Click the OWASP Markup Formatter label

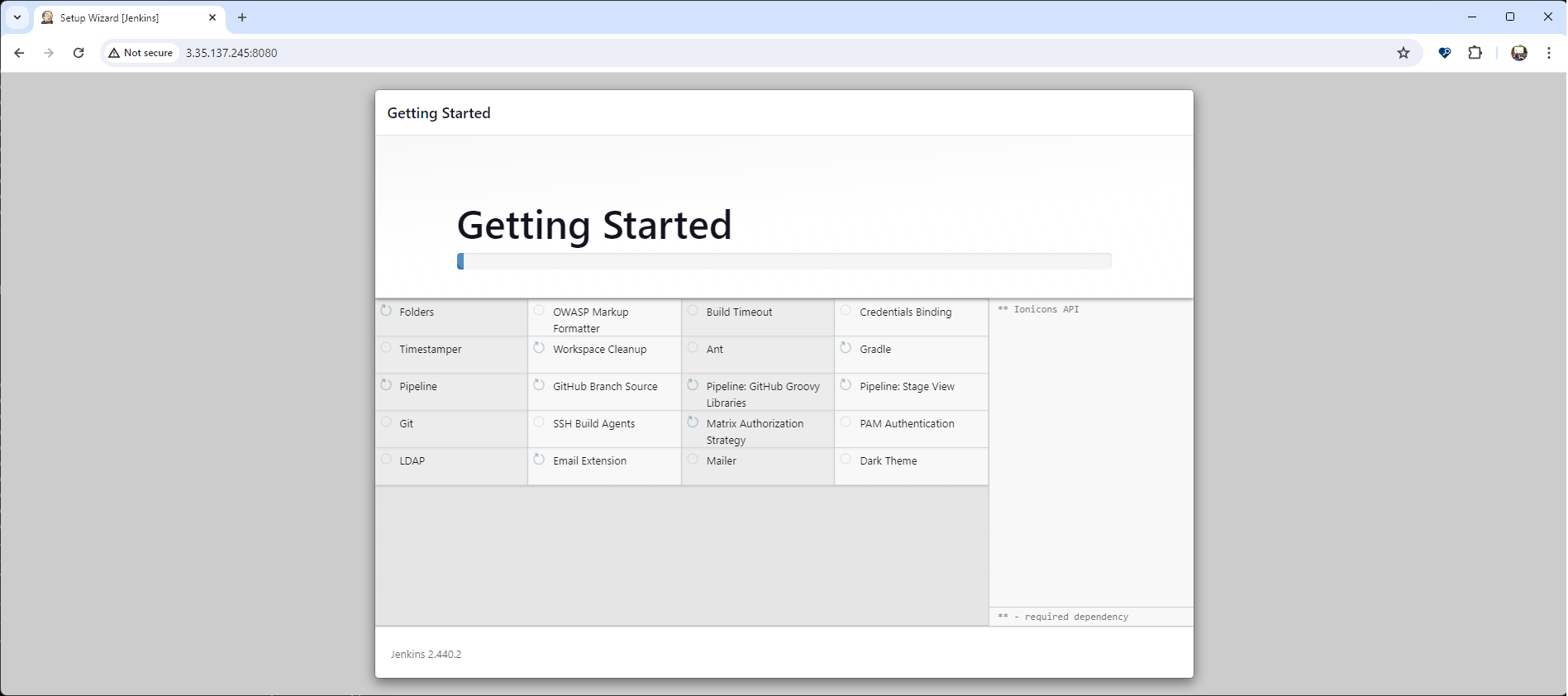click(x=591, y=320)
